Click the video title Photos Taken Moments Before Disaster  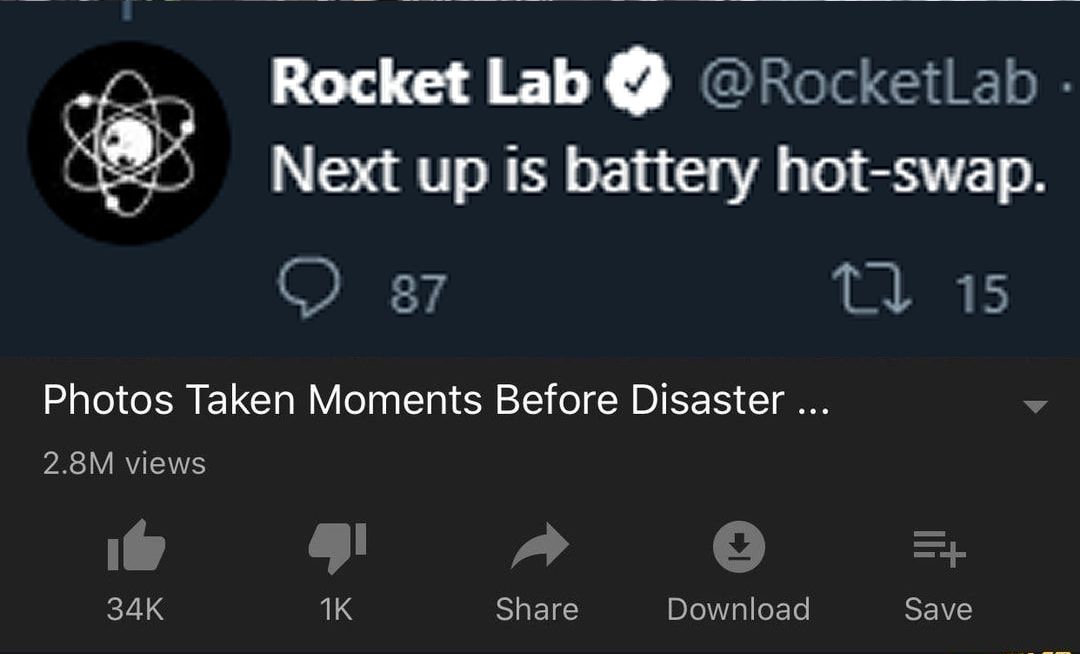click(435, 401)
